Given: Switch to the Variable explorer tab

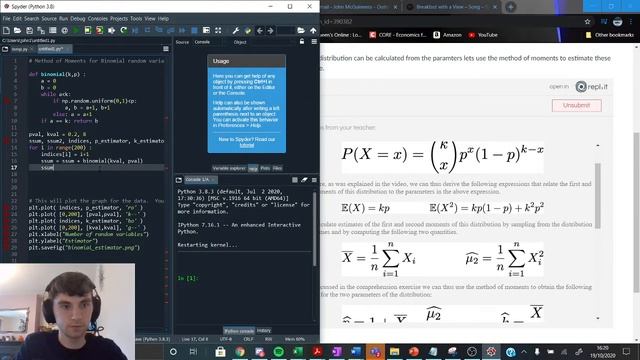Looking at the screenshot, I should (229, 168).
